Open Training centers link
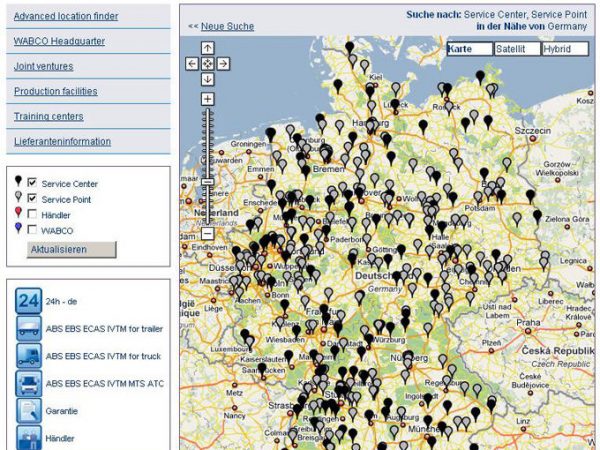This screenshot has height=450, width=600. pyautogui.click(x=49, y=116)
